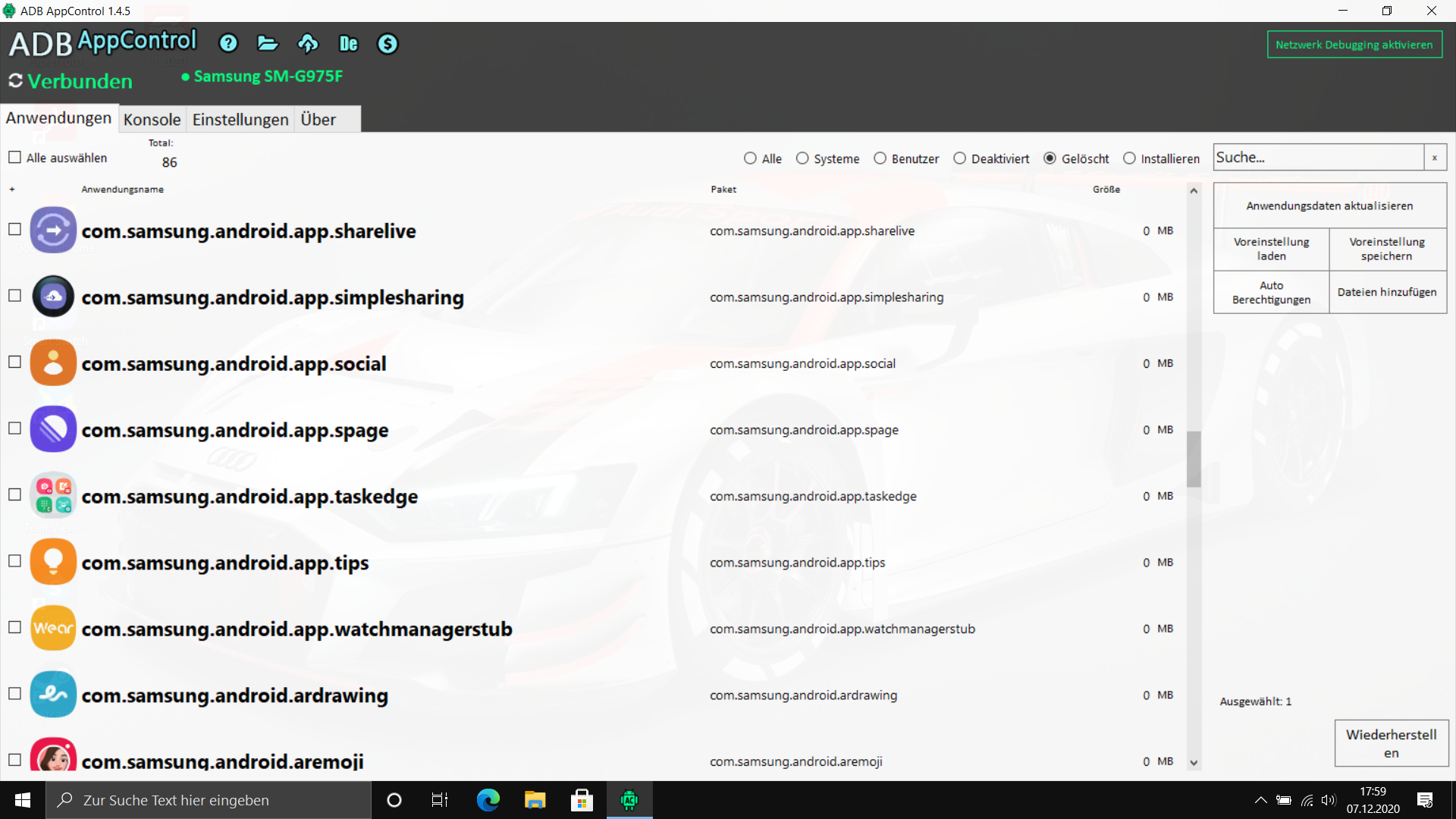Screen dimensions: 1456x819
Task: Click 'Voreinstellung speichern' button
Action: pos(1387,249)
